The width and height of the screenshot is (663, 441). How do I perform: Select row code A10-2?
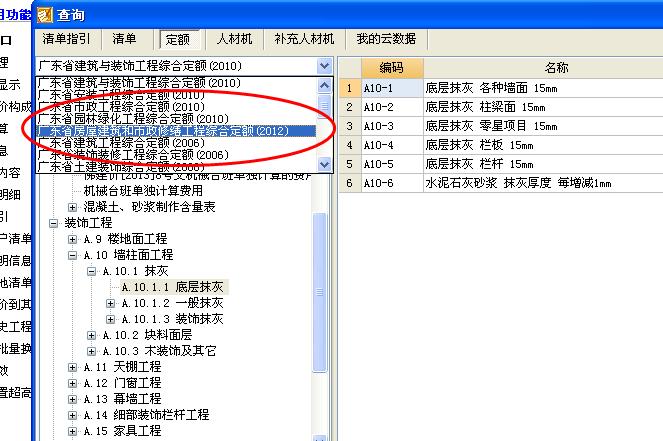(392, 107)
